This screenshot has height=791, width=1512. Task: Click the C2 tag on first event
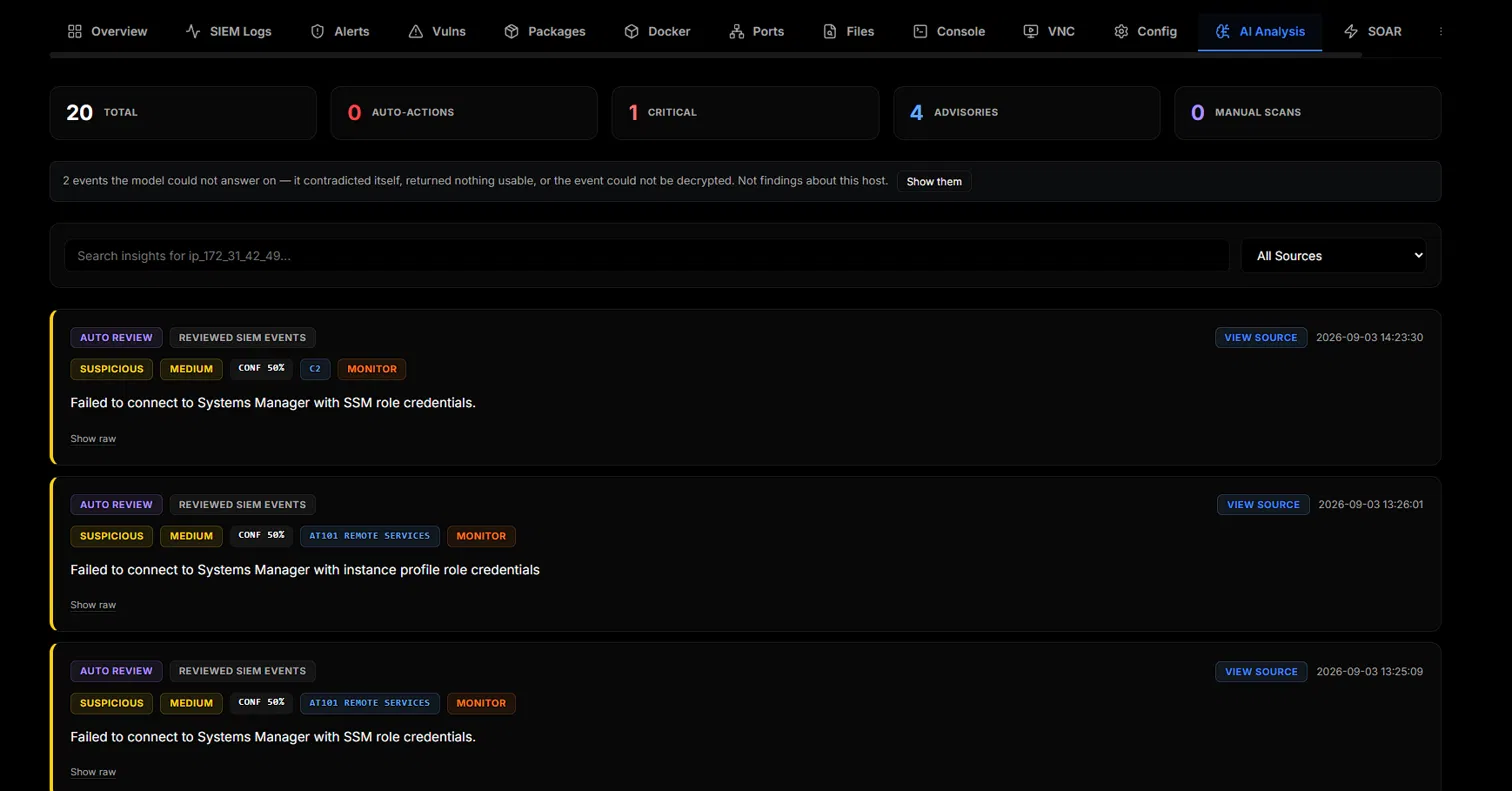315,369
